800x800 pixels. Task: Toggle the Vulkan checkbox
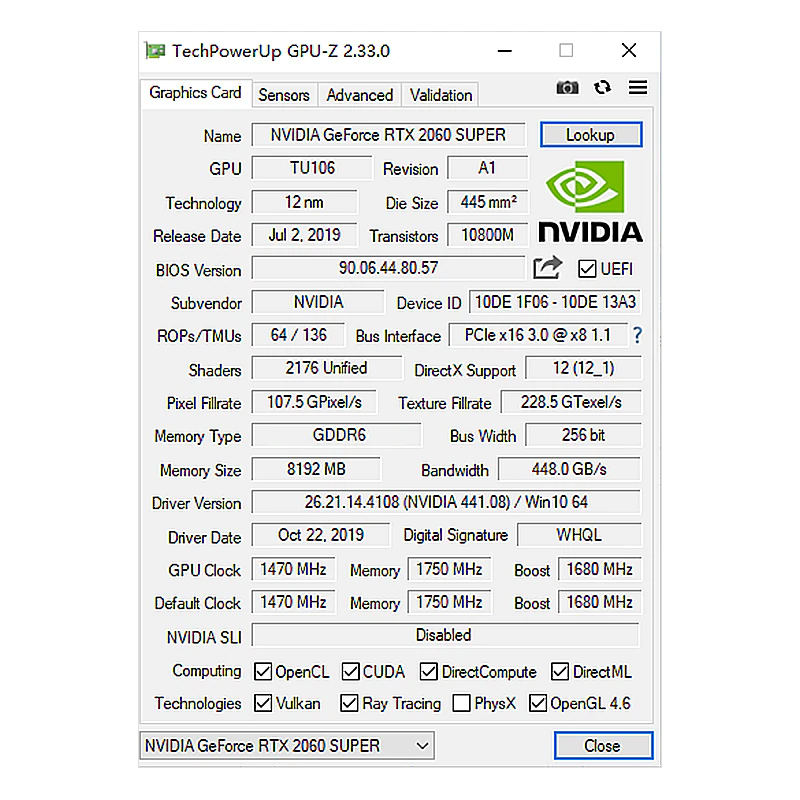[263, 703]
